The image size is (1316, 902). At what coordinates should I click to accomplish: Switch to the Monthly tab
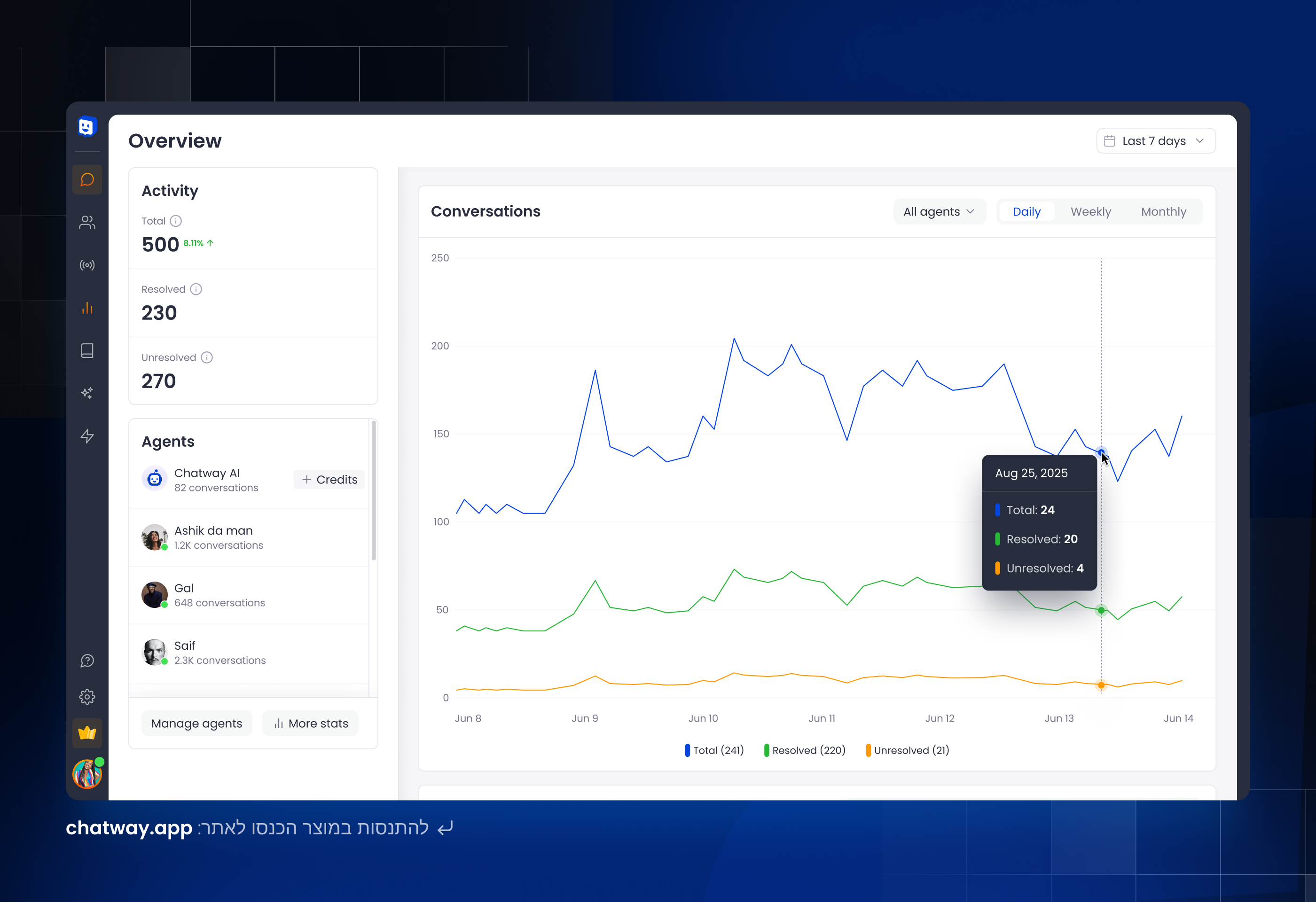tap(1164, 211)
